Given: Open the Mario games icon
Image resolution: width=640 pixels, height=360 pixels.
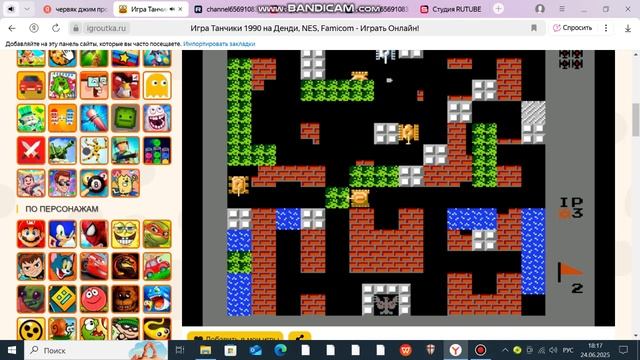Looking at the screenshot, I should coord(31,234).
